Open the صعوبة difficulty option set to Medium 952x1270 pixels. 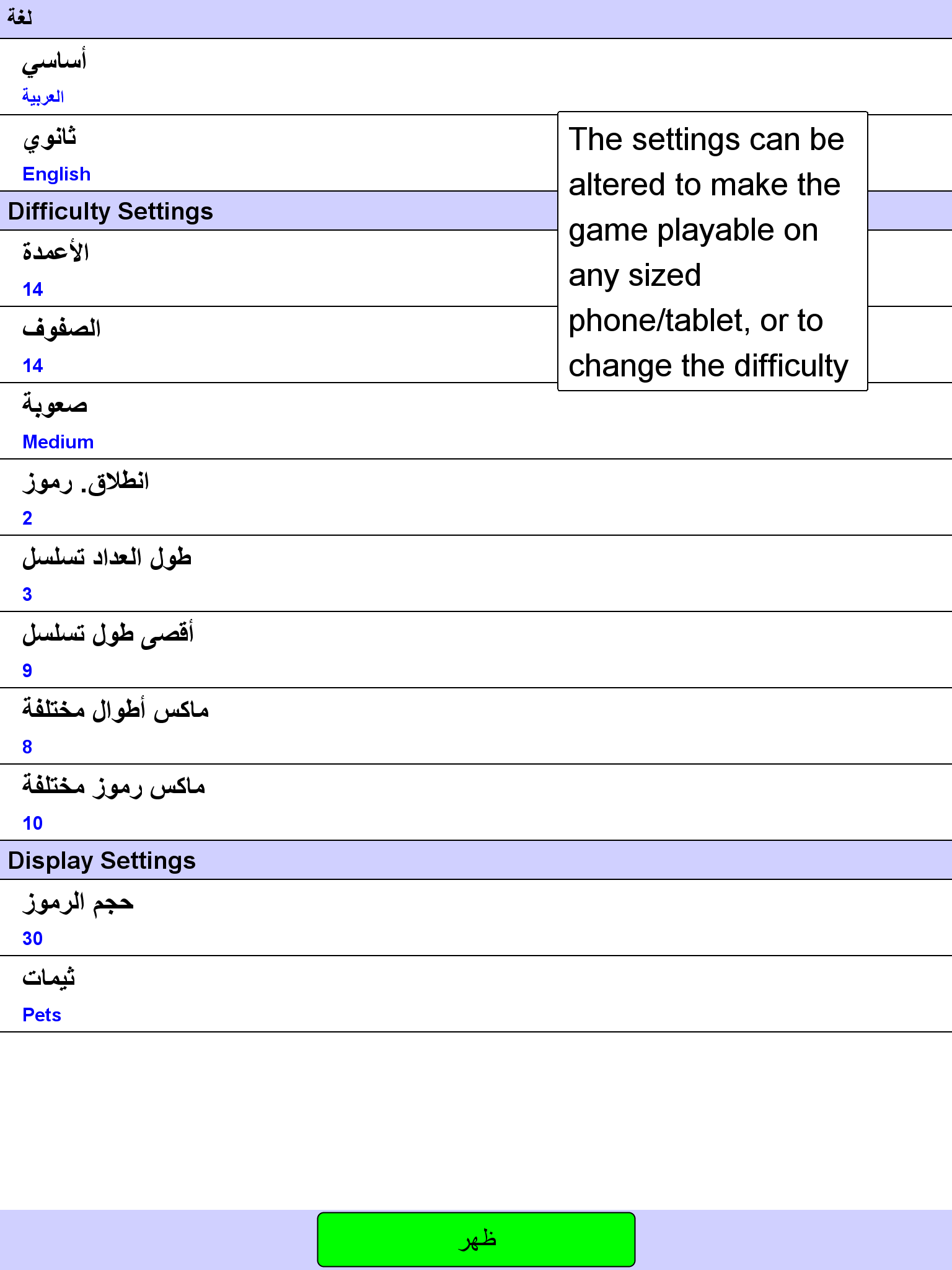[x=476, y=421]
